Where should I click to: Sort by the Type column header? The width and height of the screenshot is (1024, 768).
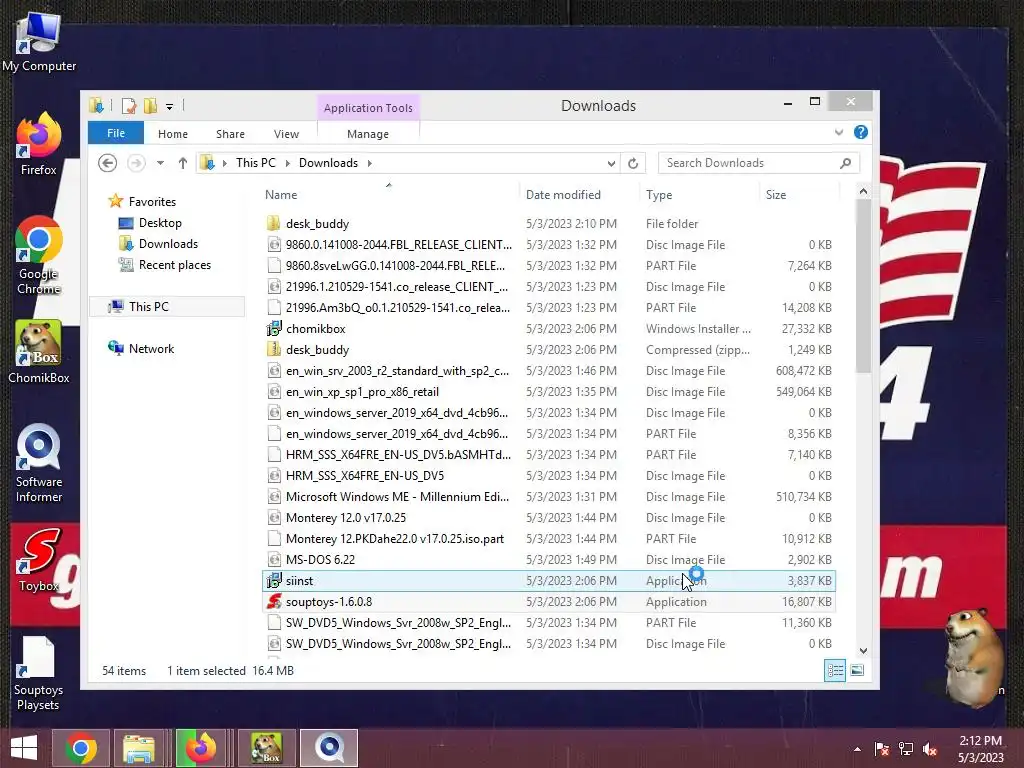[x=659, y=195]
